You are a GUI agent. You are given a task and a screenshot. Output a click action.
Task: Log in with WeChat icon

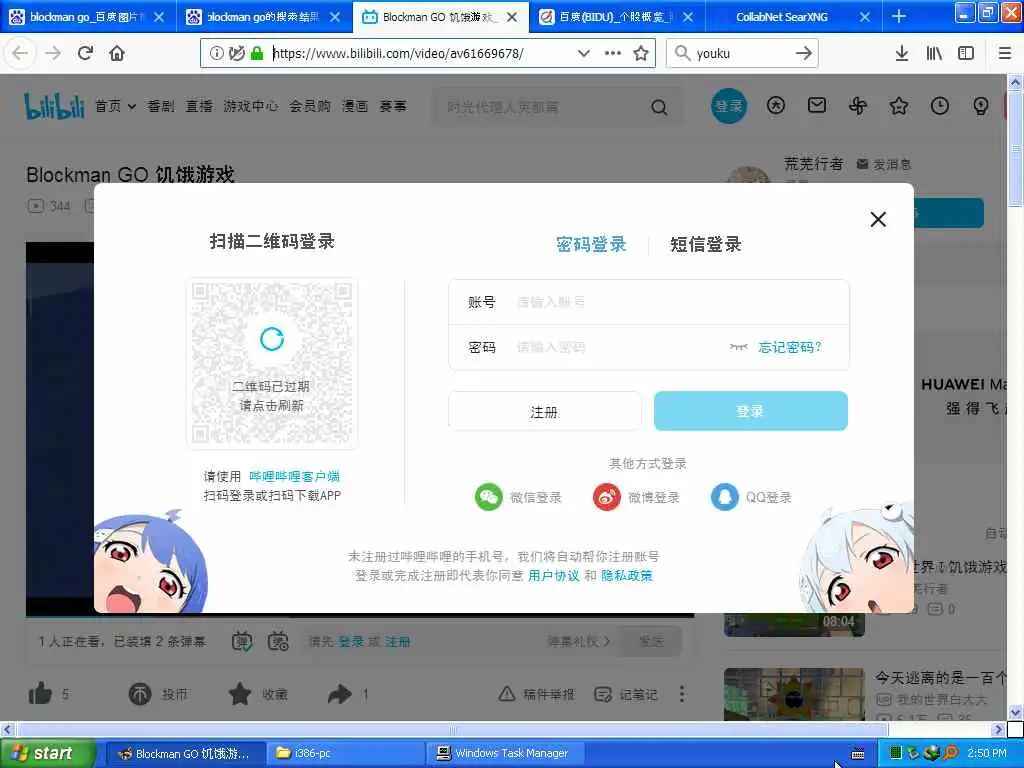tap(488, 497)
